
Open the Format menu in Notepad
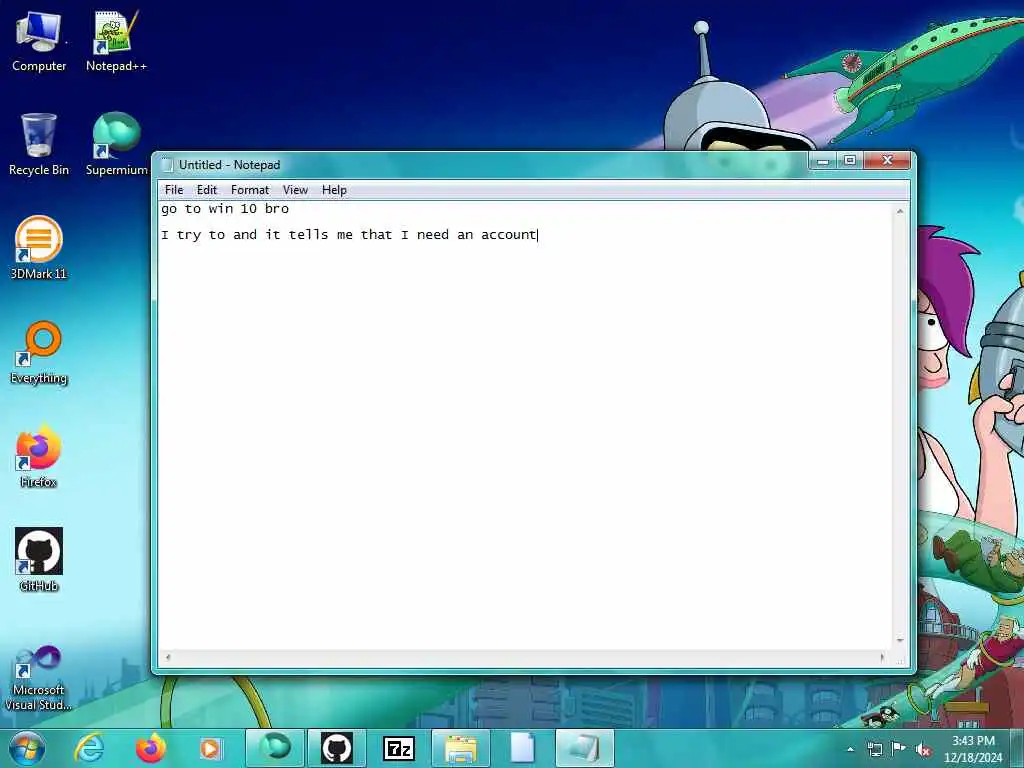click(249, 190)
